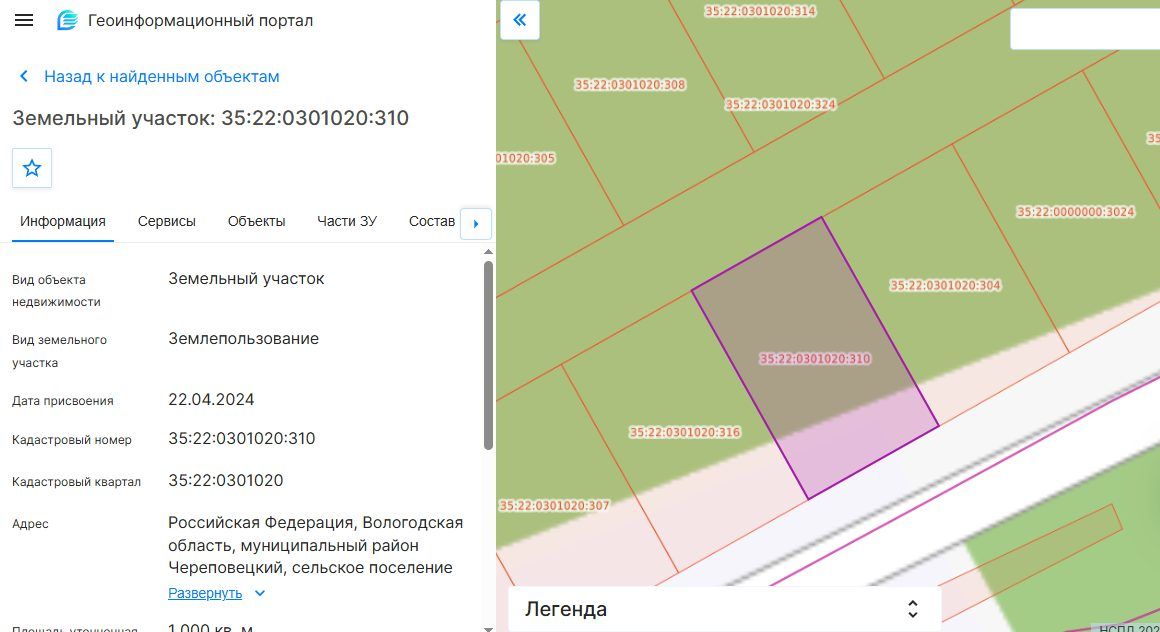Switch to the Информация tab
Viewport: 1160px width, 632px height.
pyautogui.click(x=63, y=221)
